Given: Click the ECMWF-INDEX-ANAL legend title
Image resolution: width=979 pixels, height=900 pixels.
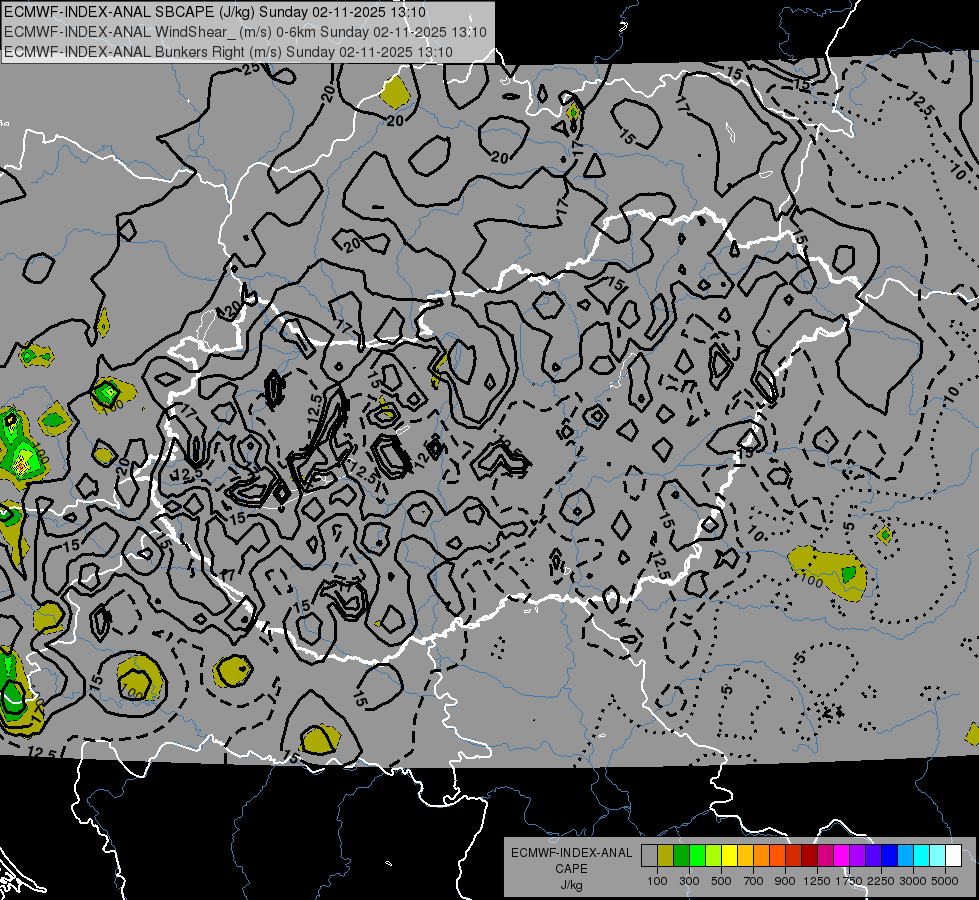Looking at the screenshot, I should (571, 853).
